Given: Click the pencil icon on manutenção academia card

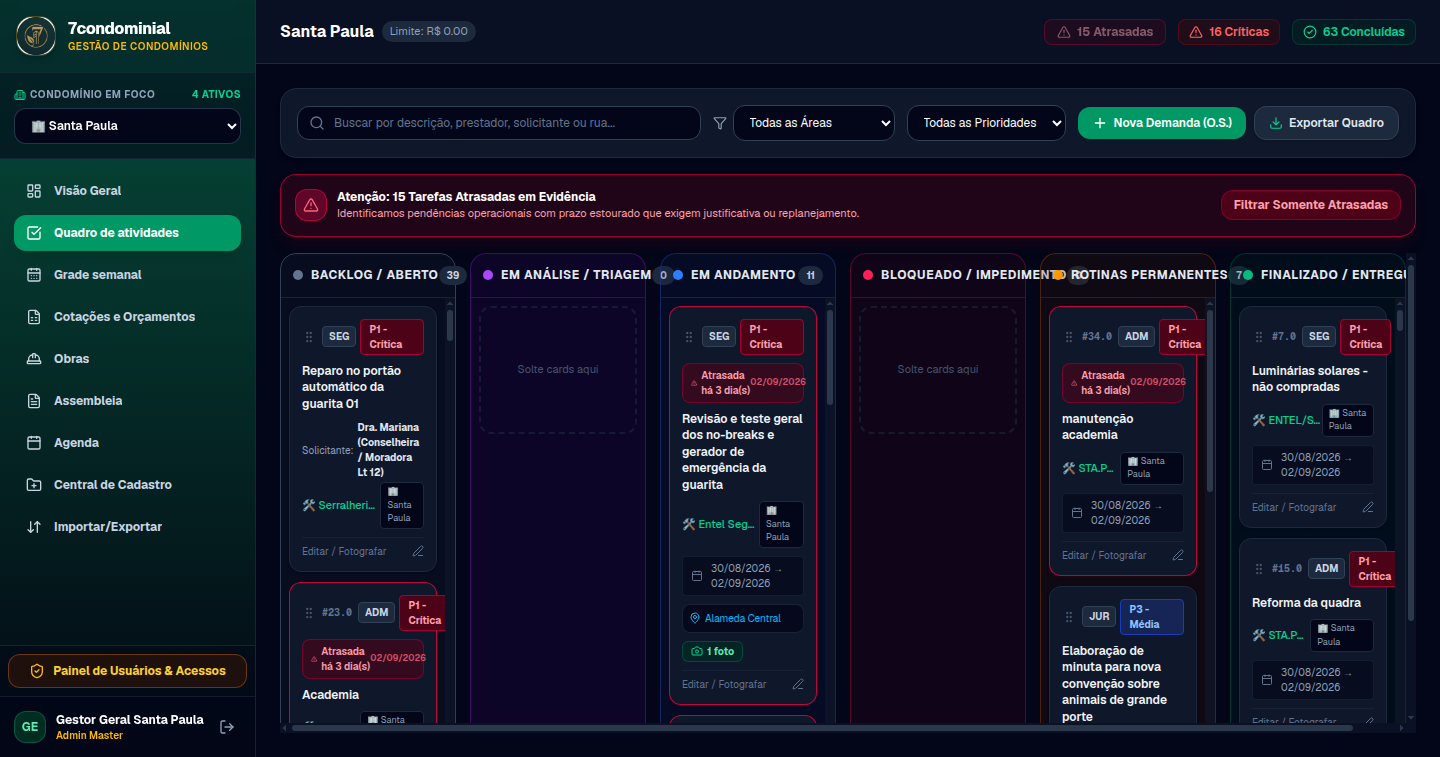Looking at the screenshot, I should (1178, 555).
